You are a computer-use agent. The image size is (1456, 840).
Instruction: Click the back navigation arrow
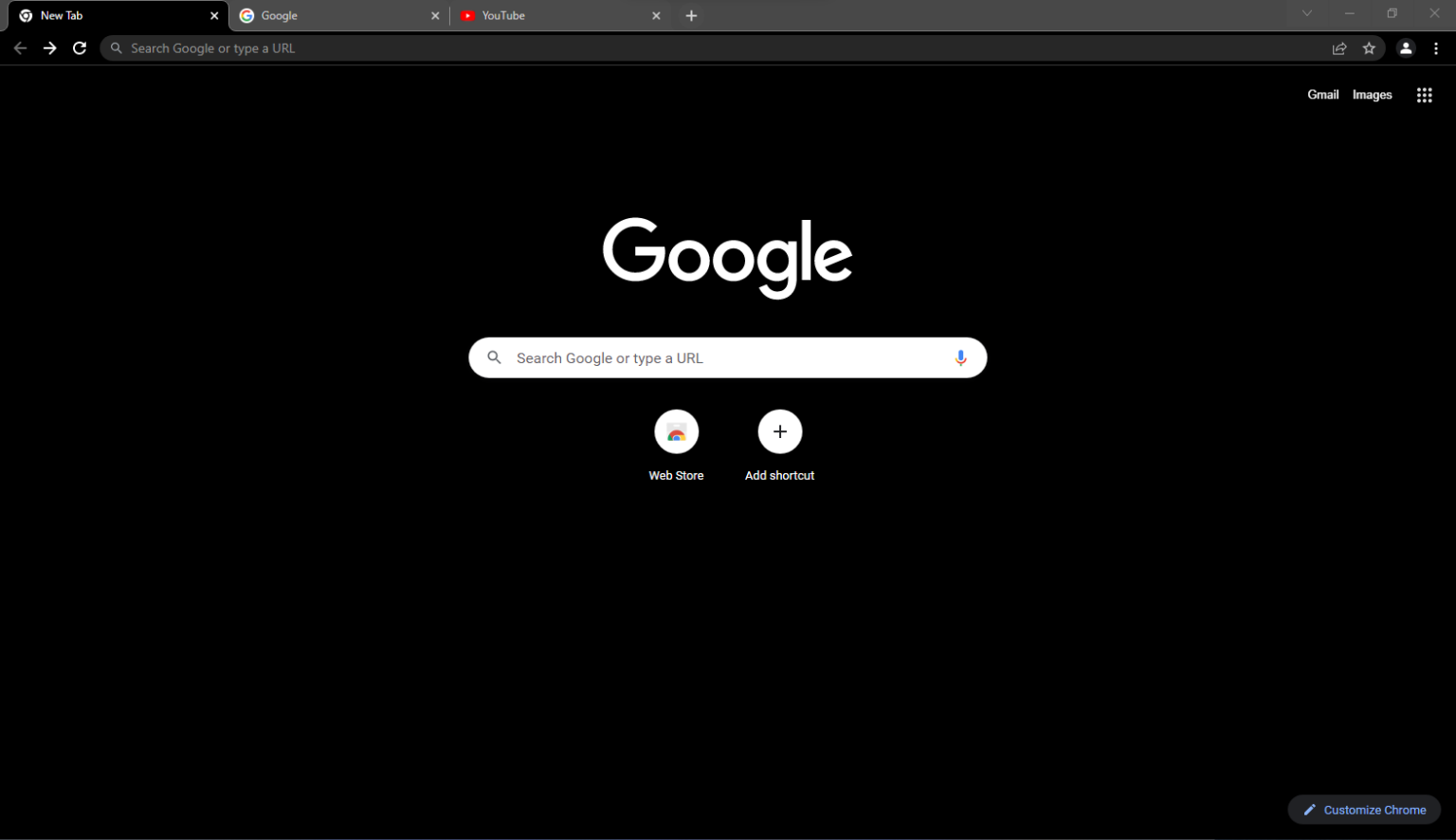click(20, 47)
